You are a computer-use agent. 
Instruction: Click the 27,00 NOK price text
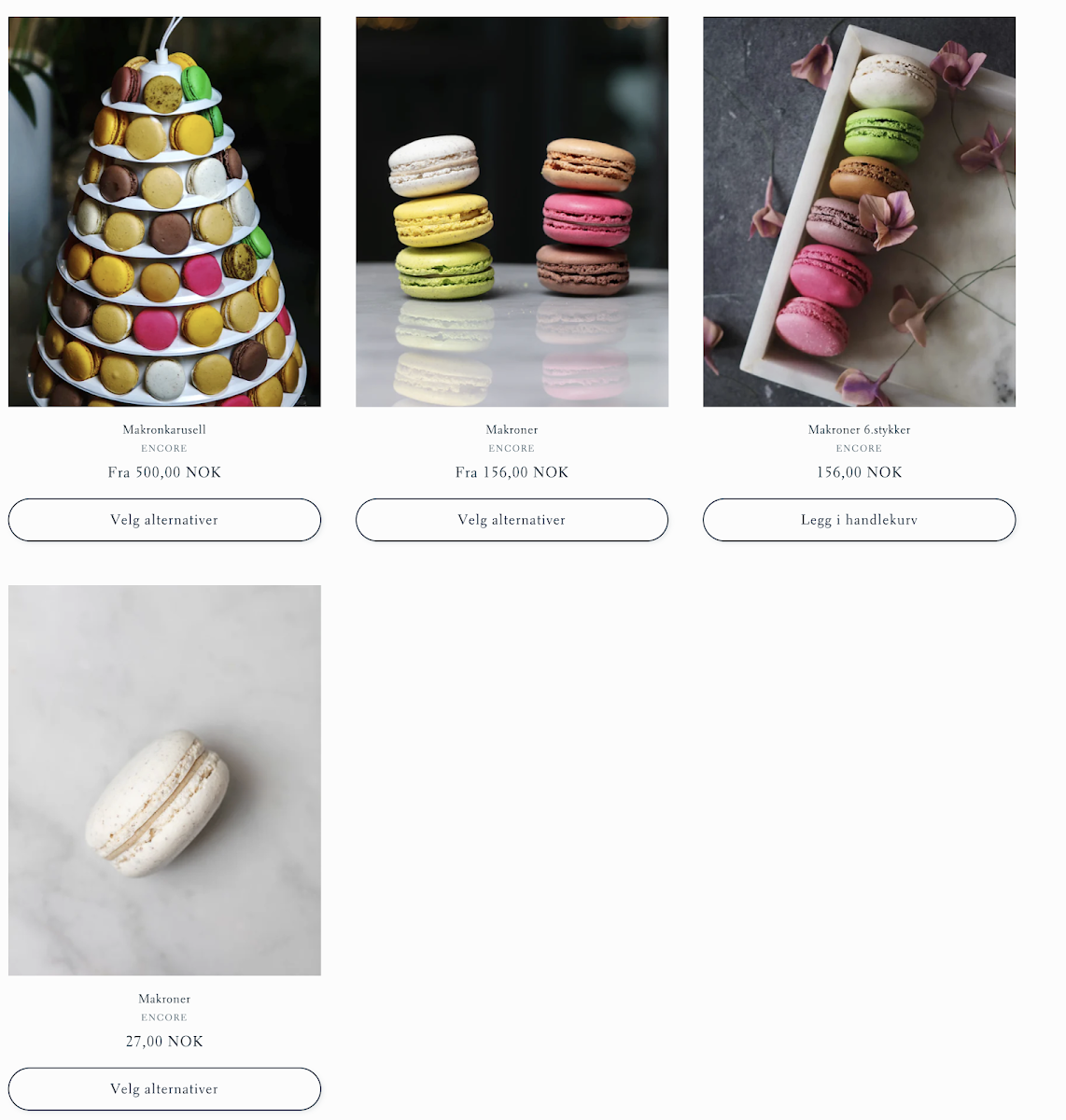click(x=164, y=1042)
